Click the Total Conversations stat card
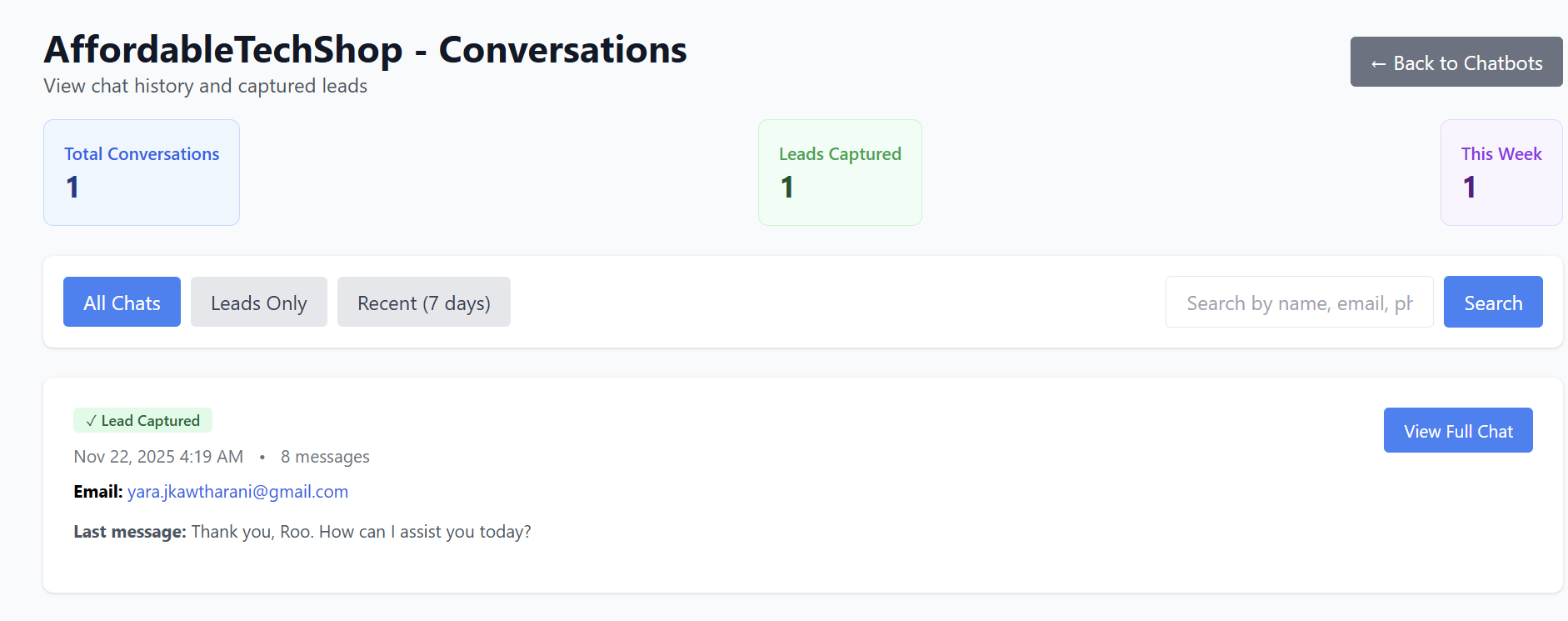Viewport: 1568px width, 621px height. coord(142,173)
